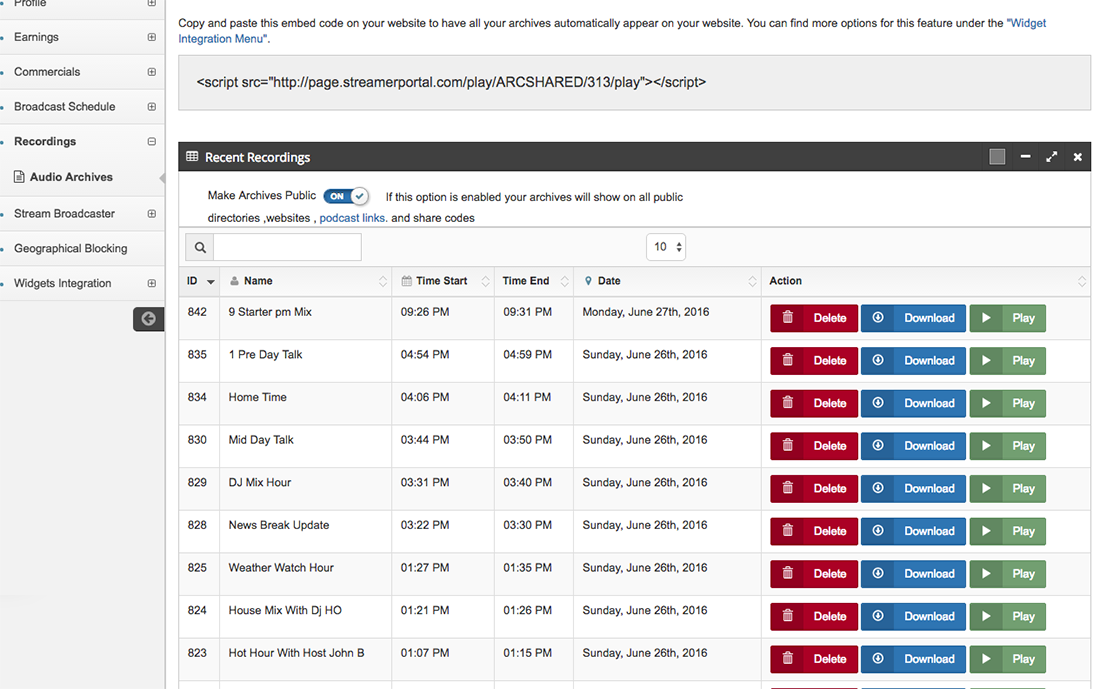The width and height of the screenshot is (1100, 689).
Task: Download the 1 Pre Day Talk recording
Action: (x=913, y=361)
